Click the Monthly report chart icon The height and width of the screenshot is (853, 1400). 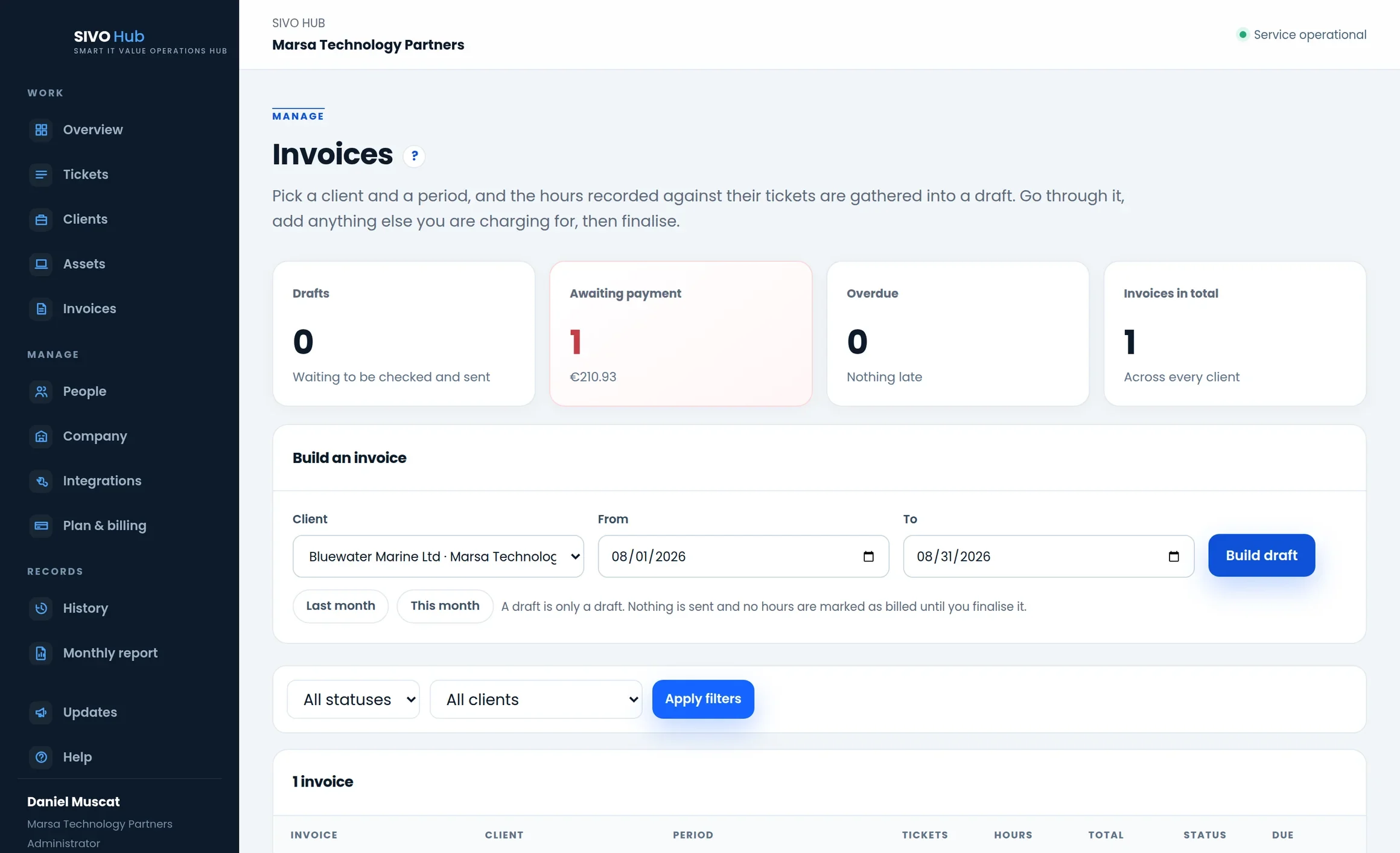tap(41, 653)
